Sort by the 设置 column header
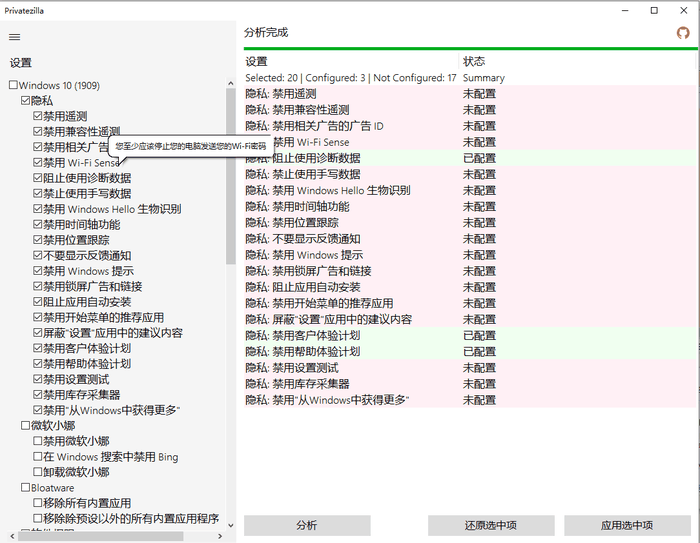The width and height of the screenshot is (700, 543). click(x=351, y=61)
